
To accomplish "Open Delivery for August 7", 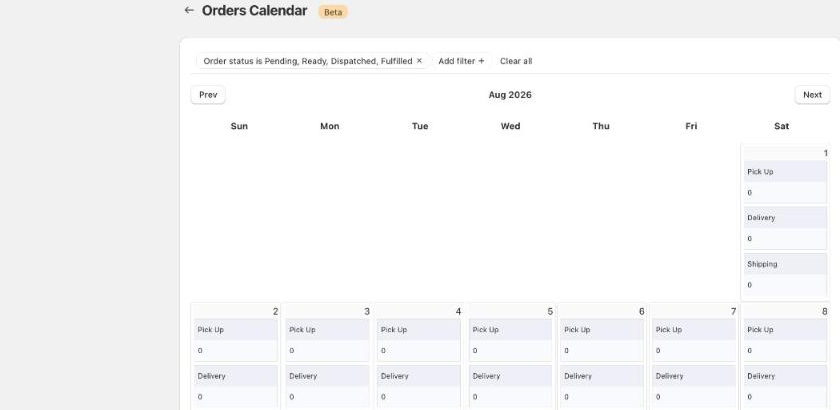I will [694, 387].
